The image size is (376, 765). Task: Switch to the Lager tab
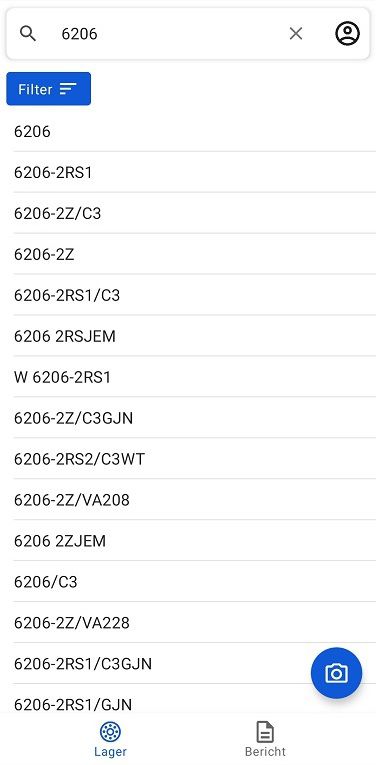click(x=110, y=739)
